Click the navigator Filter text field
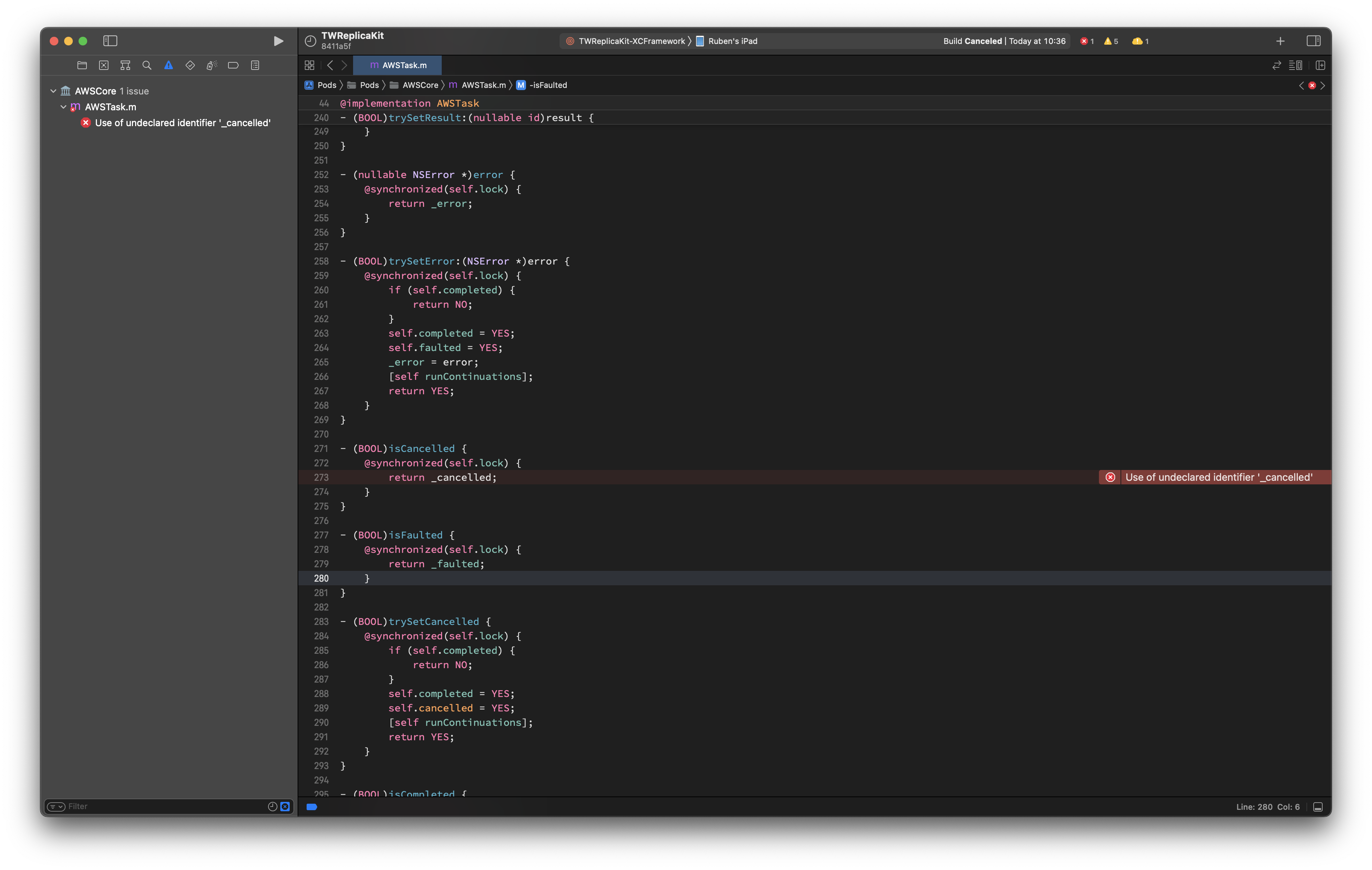Screen dimensions: 1372x870 [165, 806]
